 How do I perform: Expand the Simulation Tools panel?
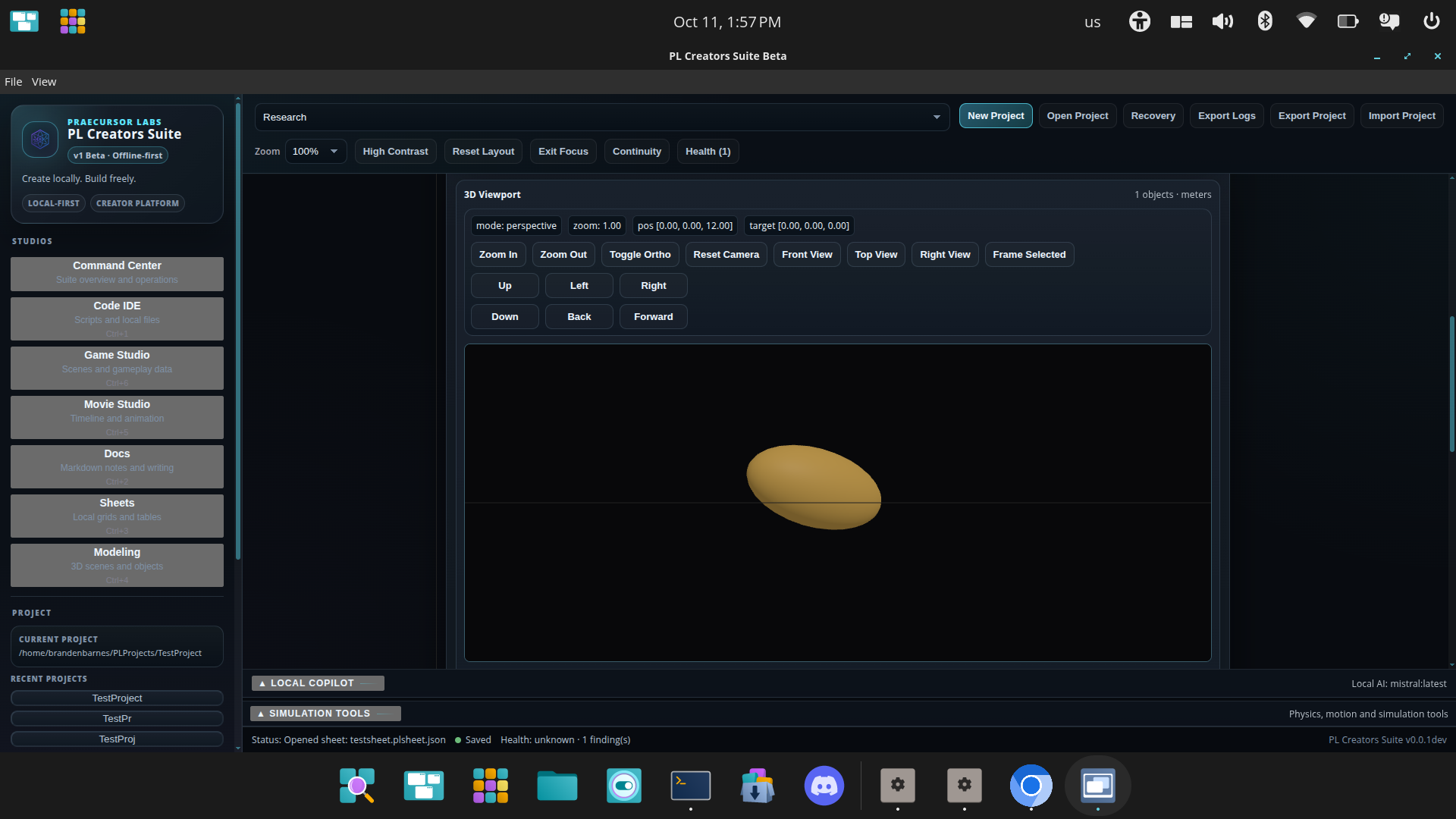[x=325, y=714]
